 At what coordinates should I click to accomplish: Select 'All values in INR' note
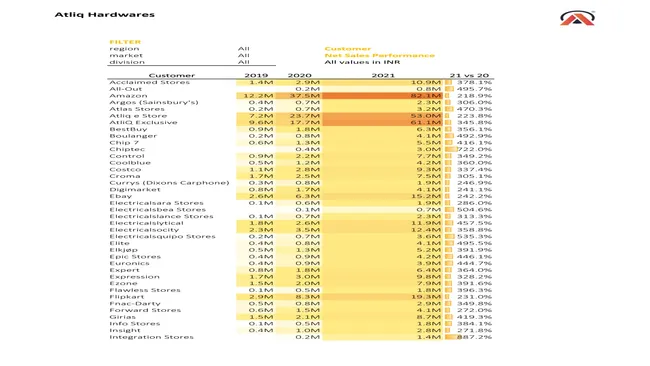point(362,62)
